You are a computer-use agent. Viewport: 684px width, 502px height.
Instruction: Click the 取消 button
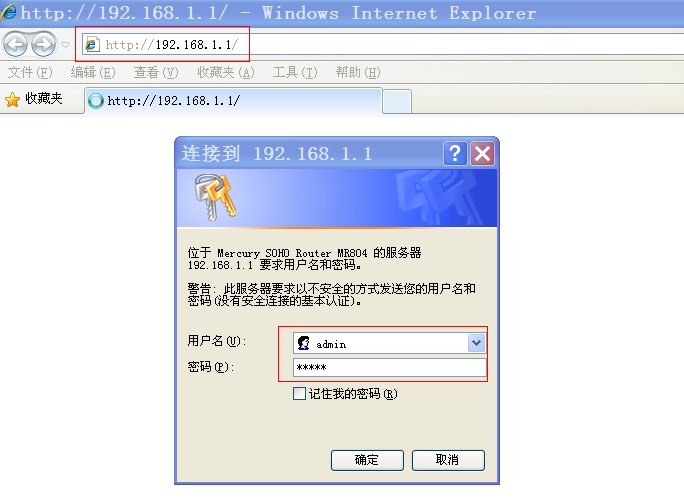click(448, 460)
